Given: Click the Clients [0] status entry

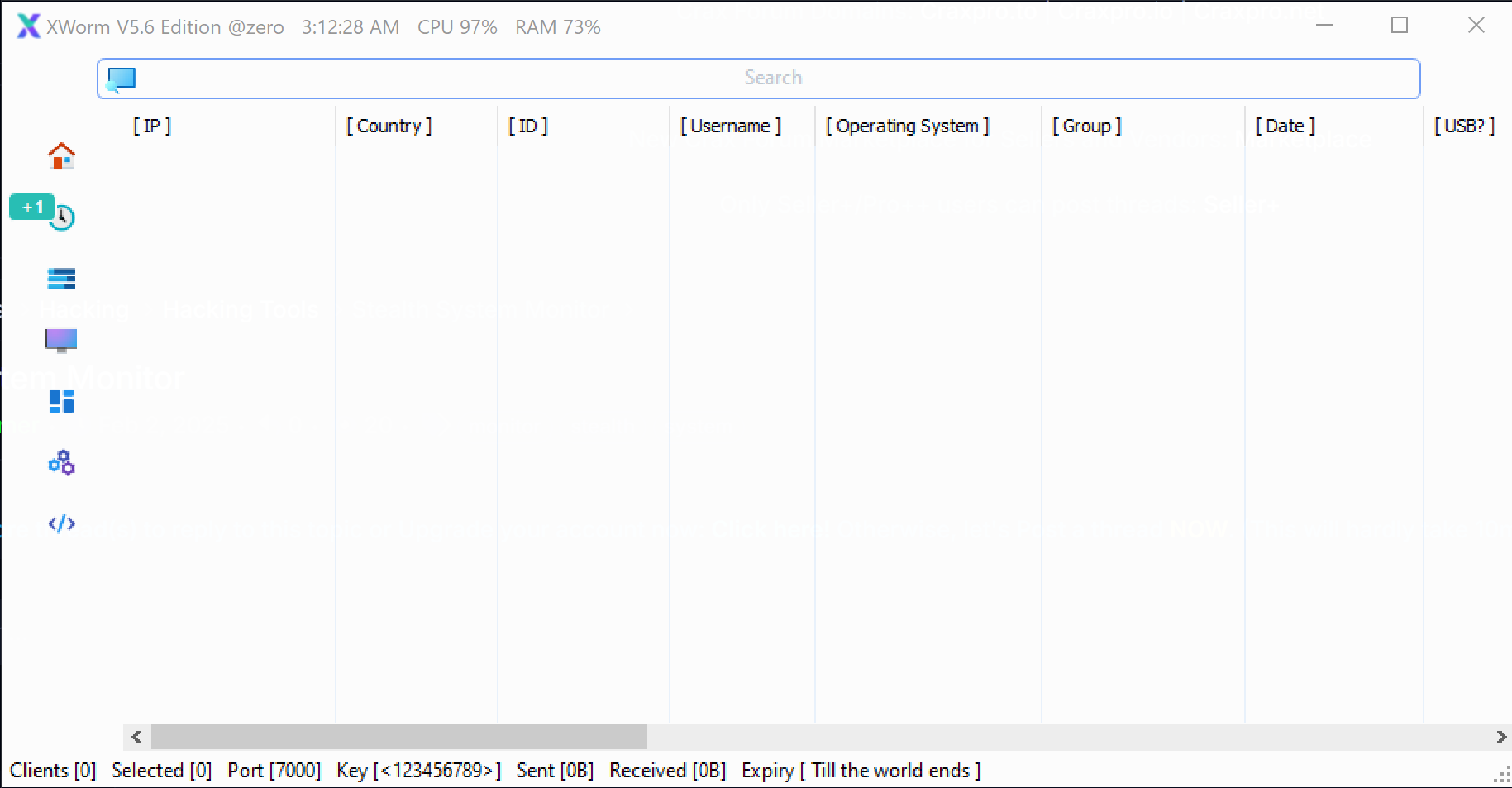Looking at the screenshot, I should (53, 771).
